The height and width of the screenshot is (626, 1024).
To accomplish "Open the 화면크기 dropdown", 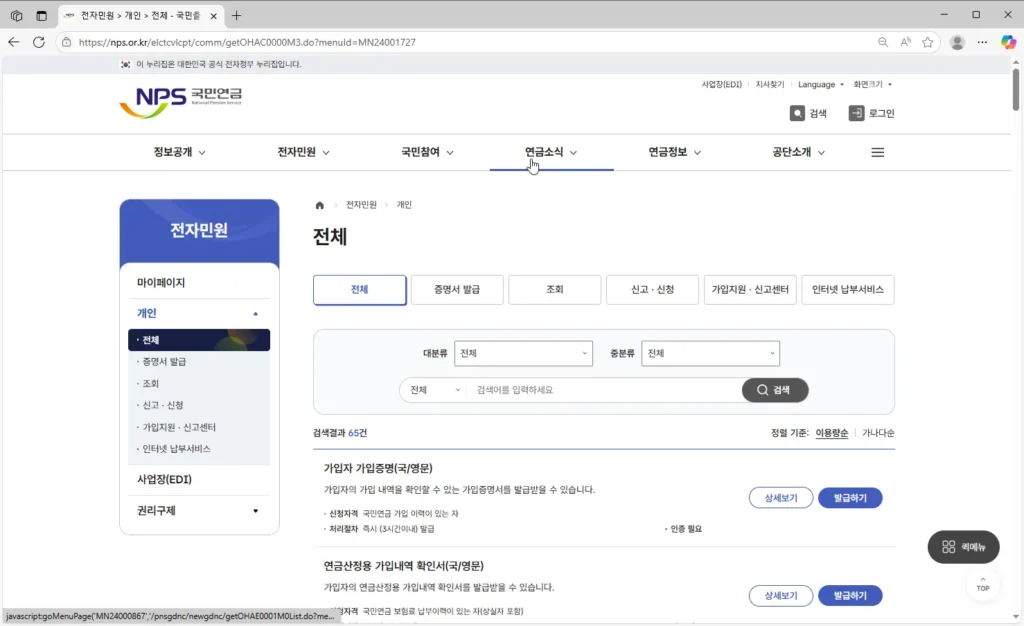I will (872, 84).
